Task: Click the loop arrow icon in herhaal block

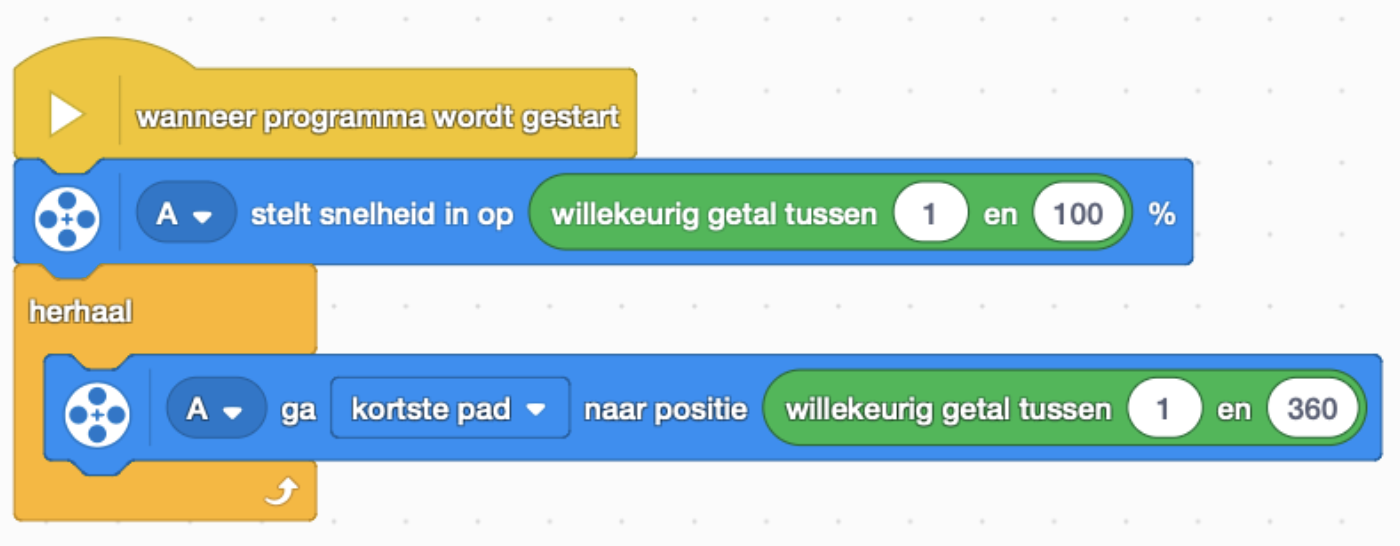Action: [x=283, y=491]
